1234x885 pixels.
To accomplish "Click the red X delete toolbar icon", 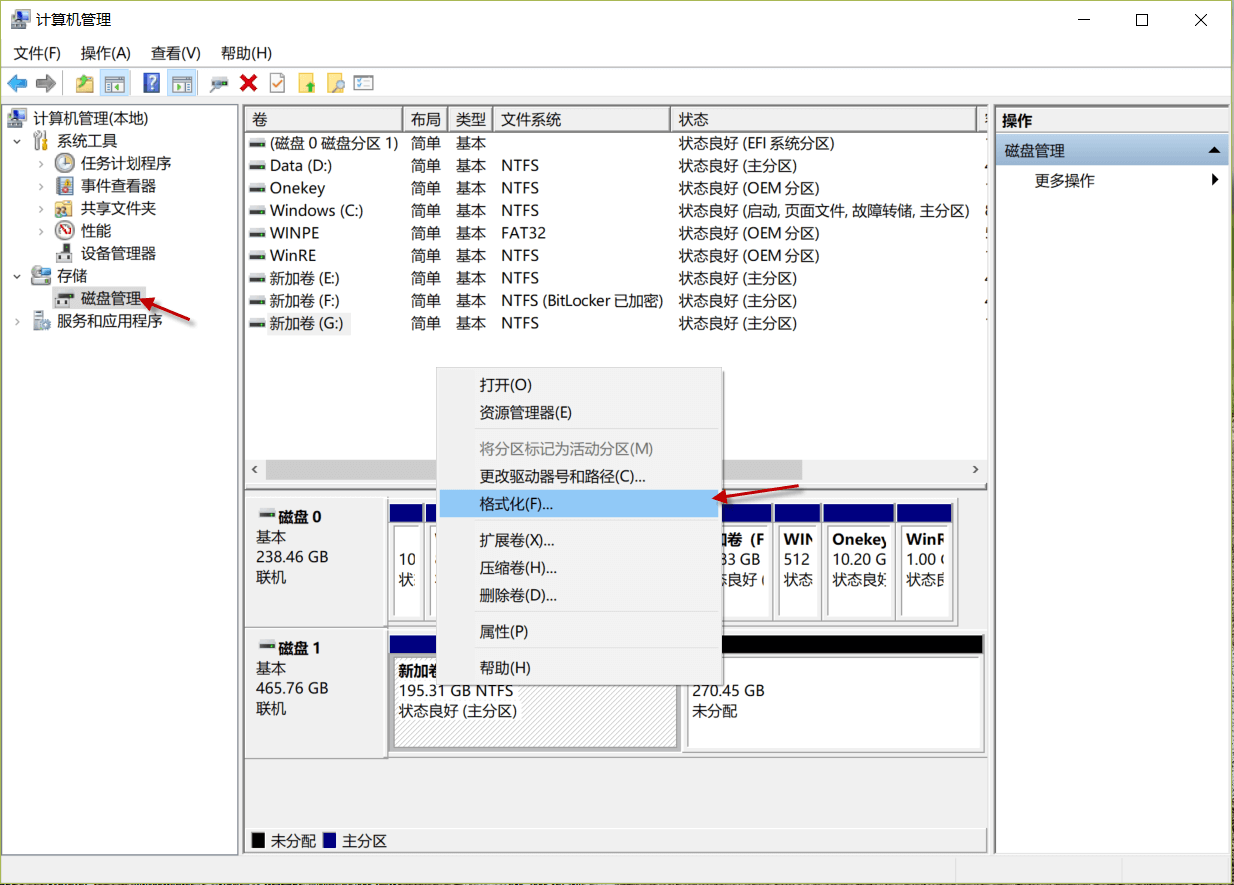I will [x=248, y=83].
